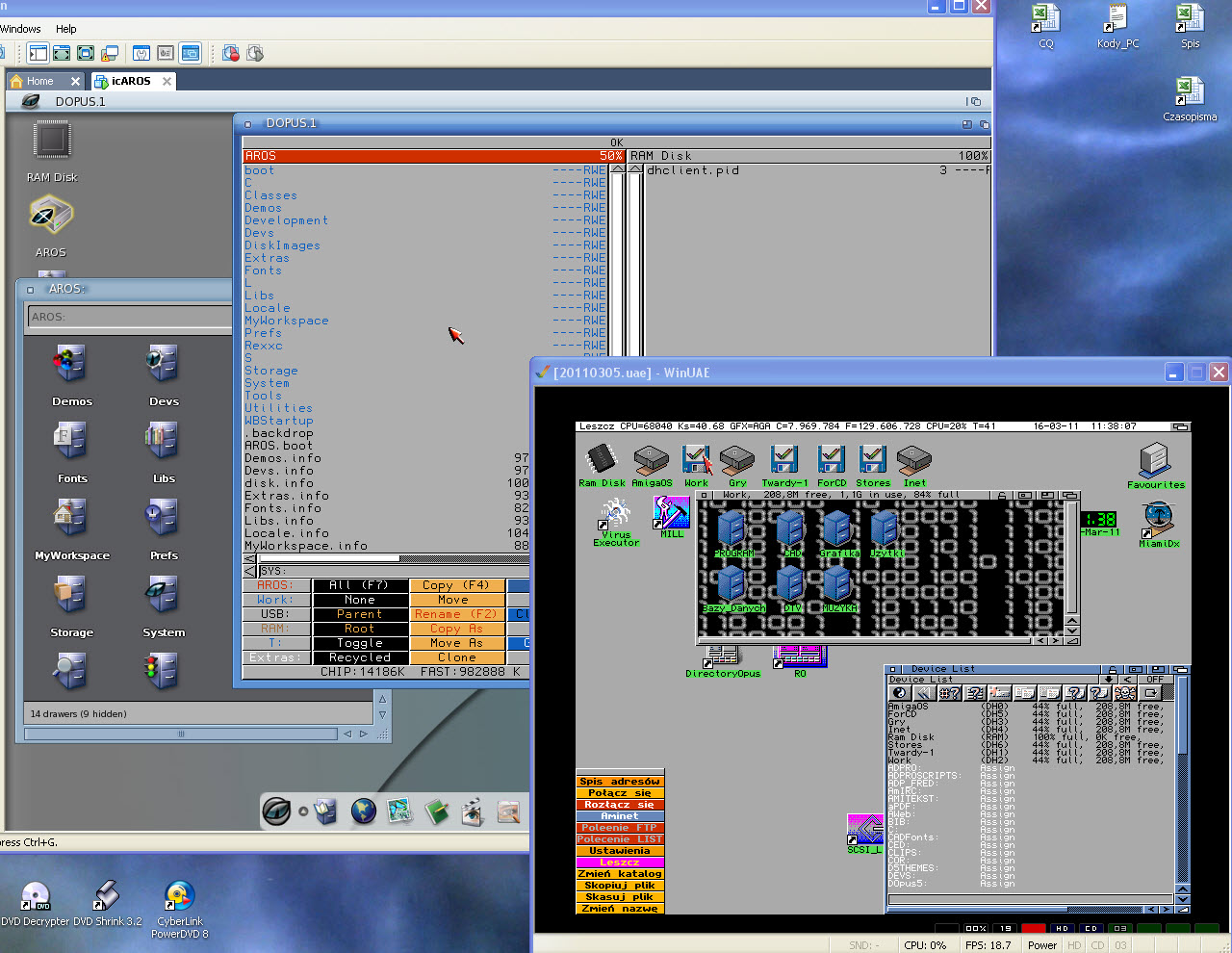Screen dimensions: 1232x953
Task: Open the RAM Disk icon on AROS desktop
Action: click(52, 152)
